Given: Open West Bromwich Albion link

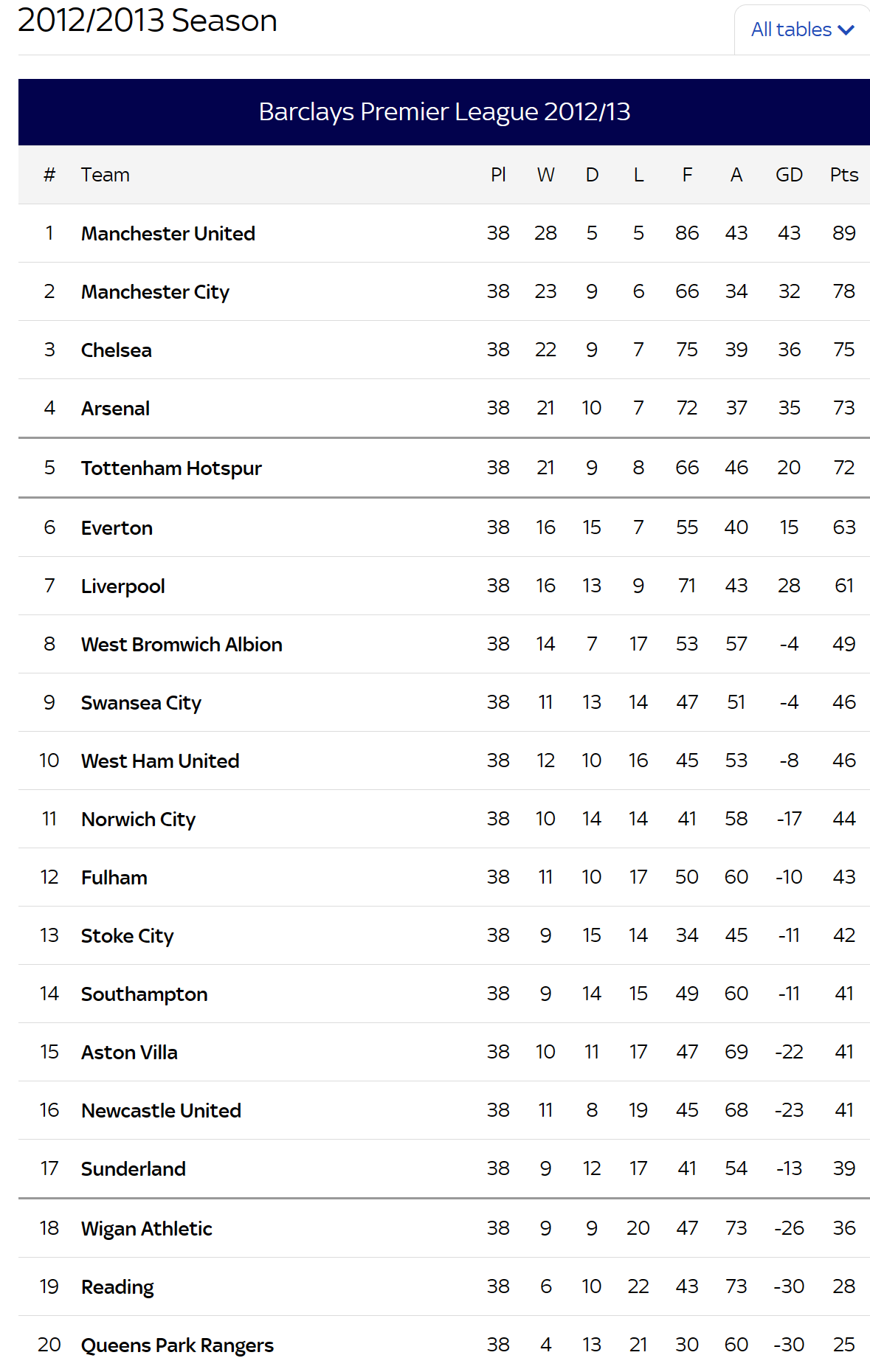Looking at the screenshot, I should tap(182, 645).
